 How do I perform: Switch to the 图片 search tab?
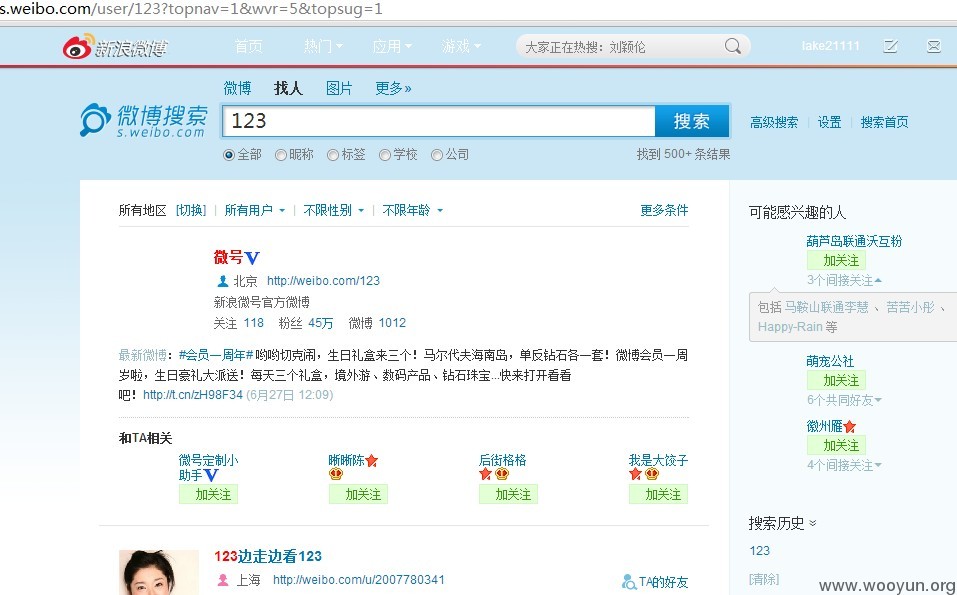(339, 88)
